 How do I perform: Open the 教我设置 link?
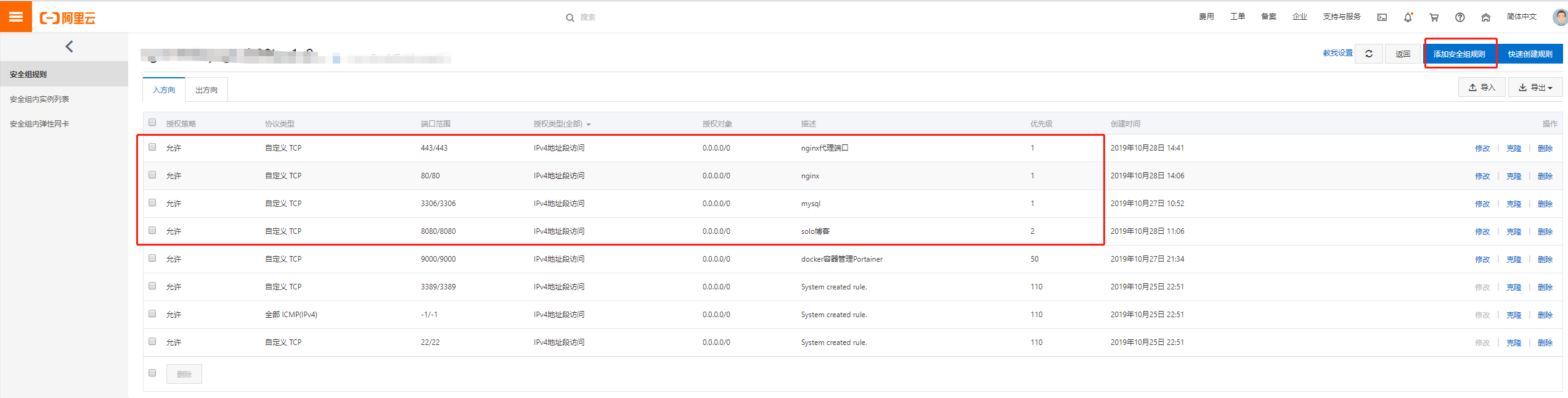[1337, 53]
